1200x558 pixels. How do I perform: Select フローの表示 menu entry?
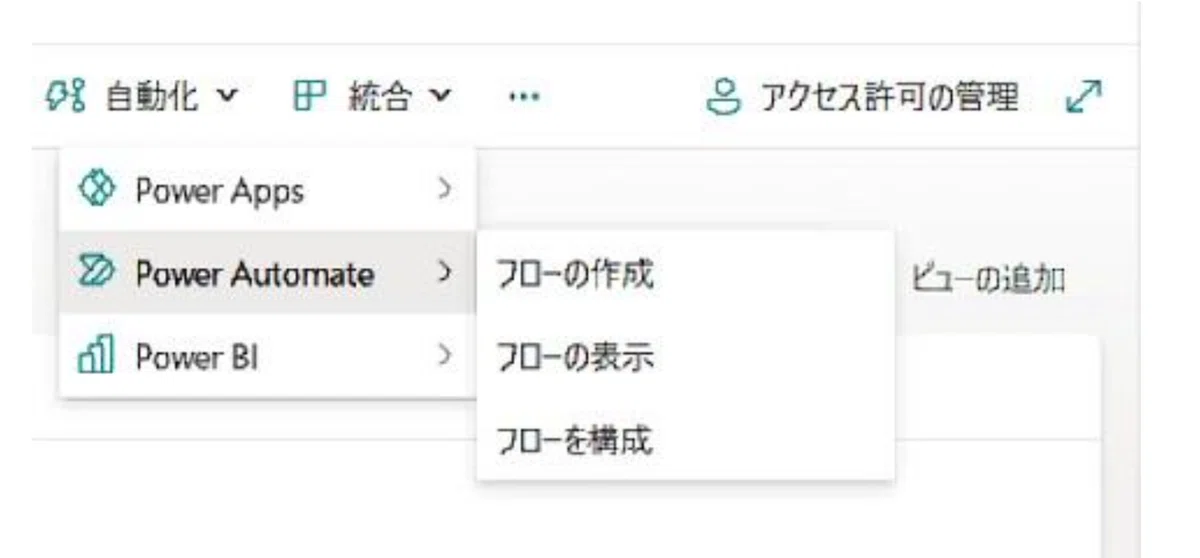click(685, 356)
